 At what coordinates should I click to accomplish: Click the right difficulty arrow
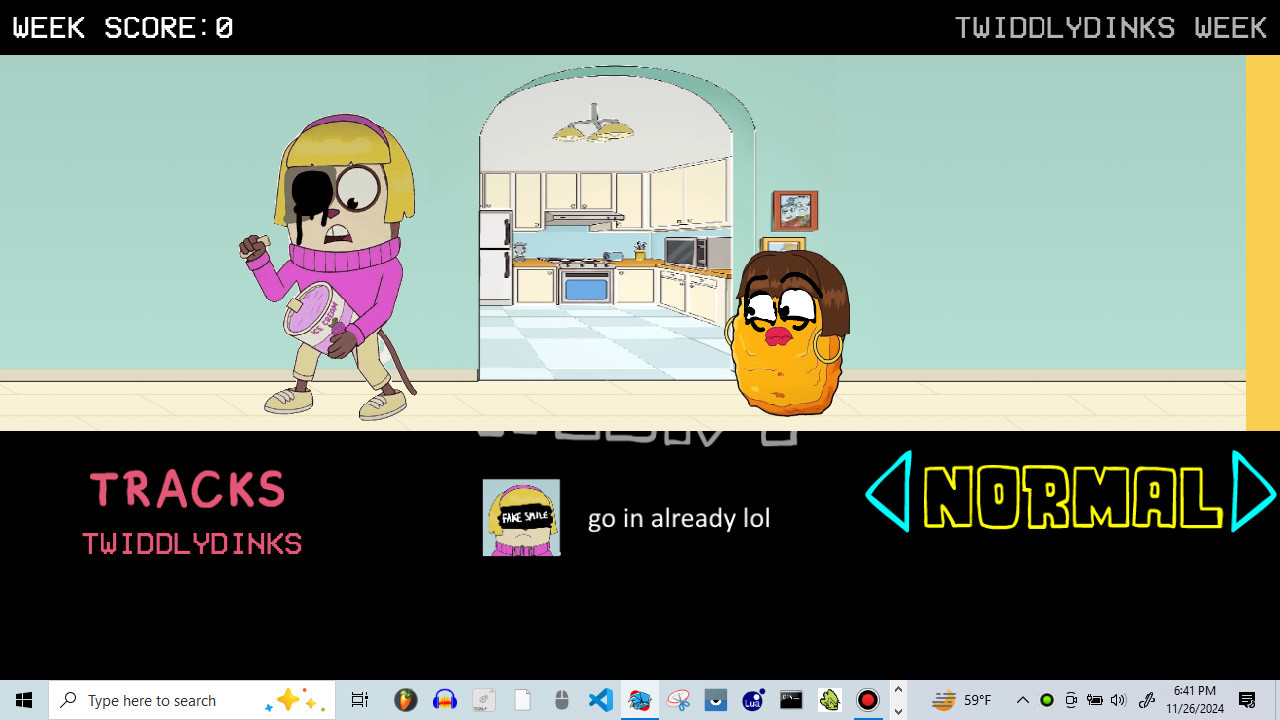1254,491
